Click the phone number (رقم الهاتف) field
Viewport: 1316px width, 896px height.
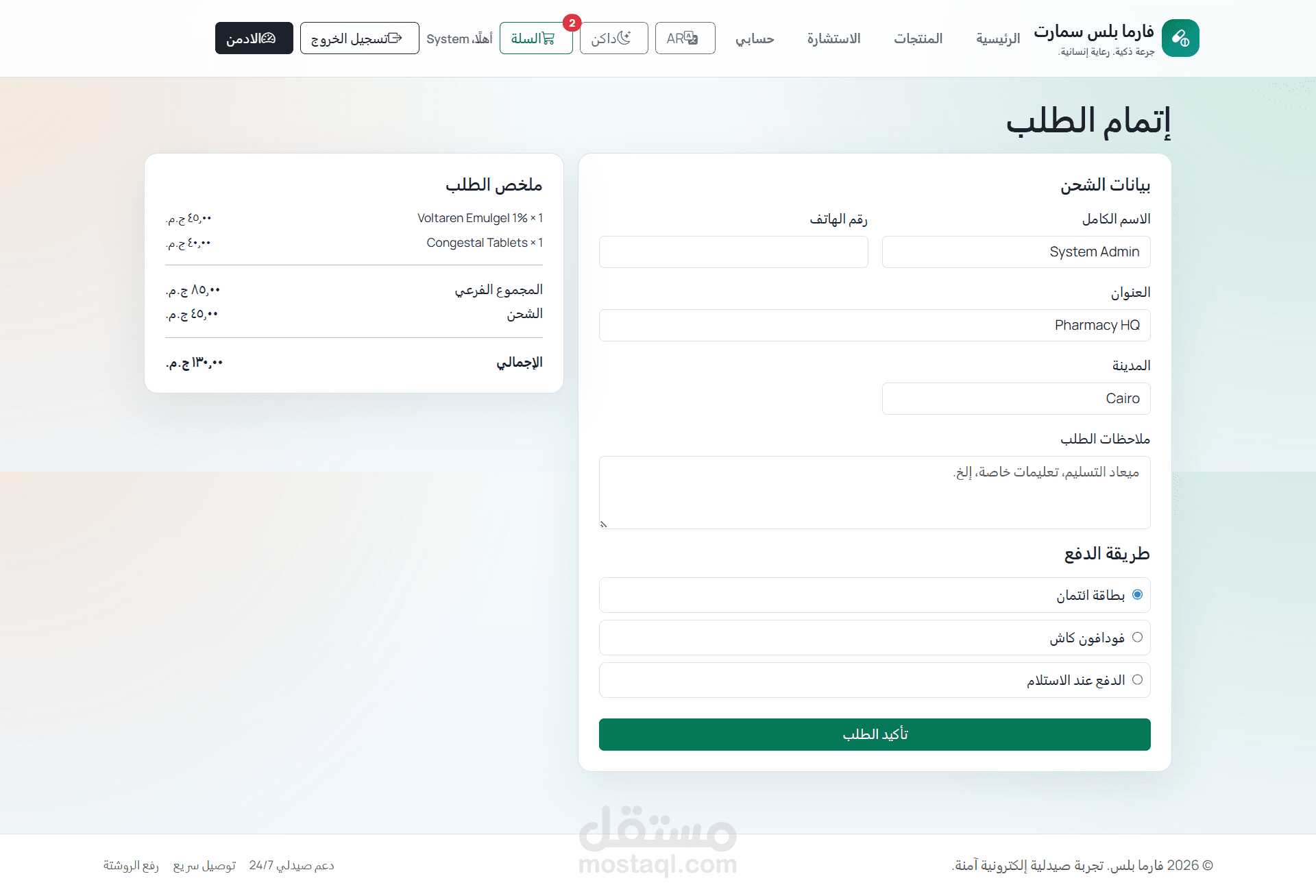point(733,252)
